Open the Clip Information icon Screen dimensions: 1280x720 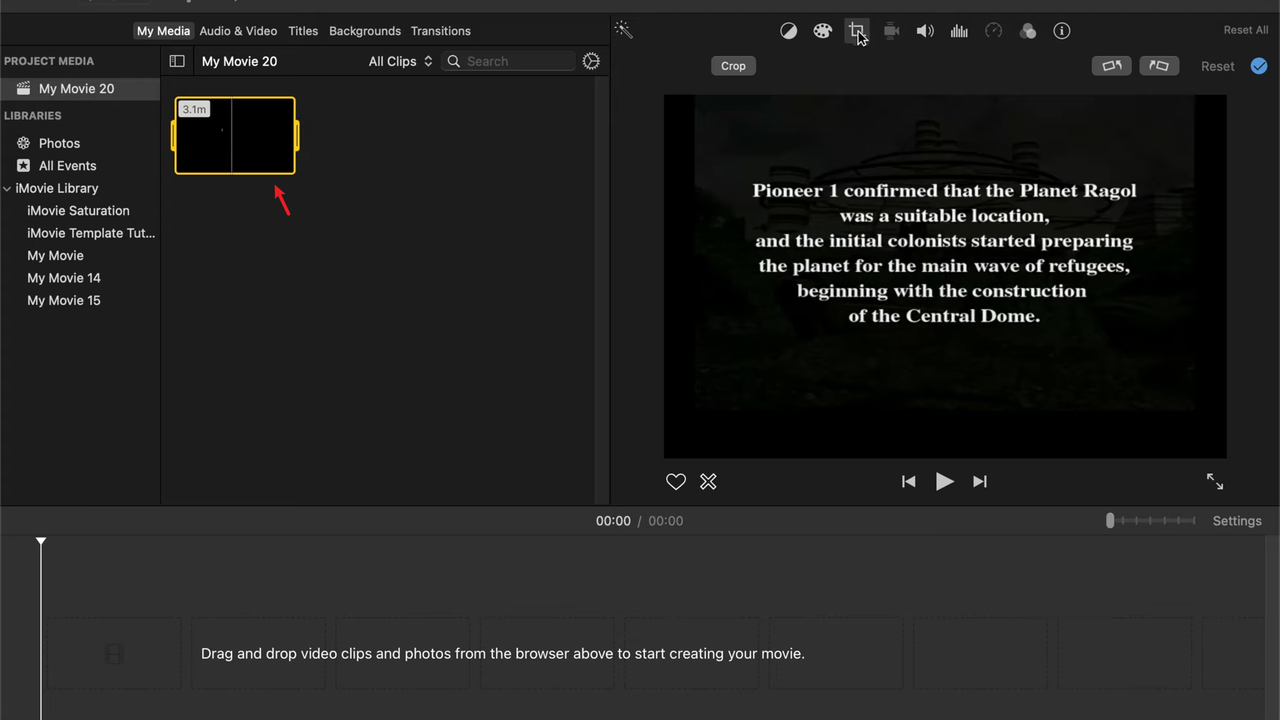click(1062, 31)
